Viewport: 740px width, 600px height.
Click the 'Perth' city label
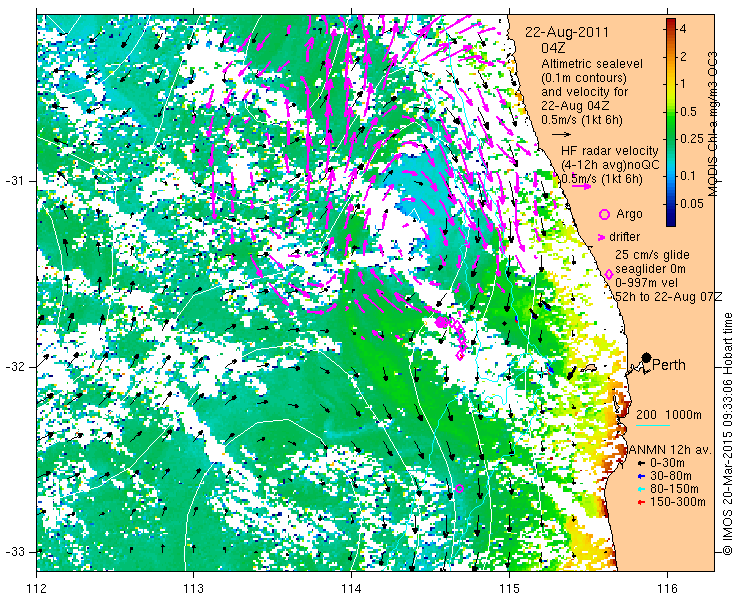coord(668,365)
